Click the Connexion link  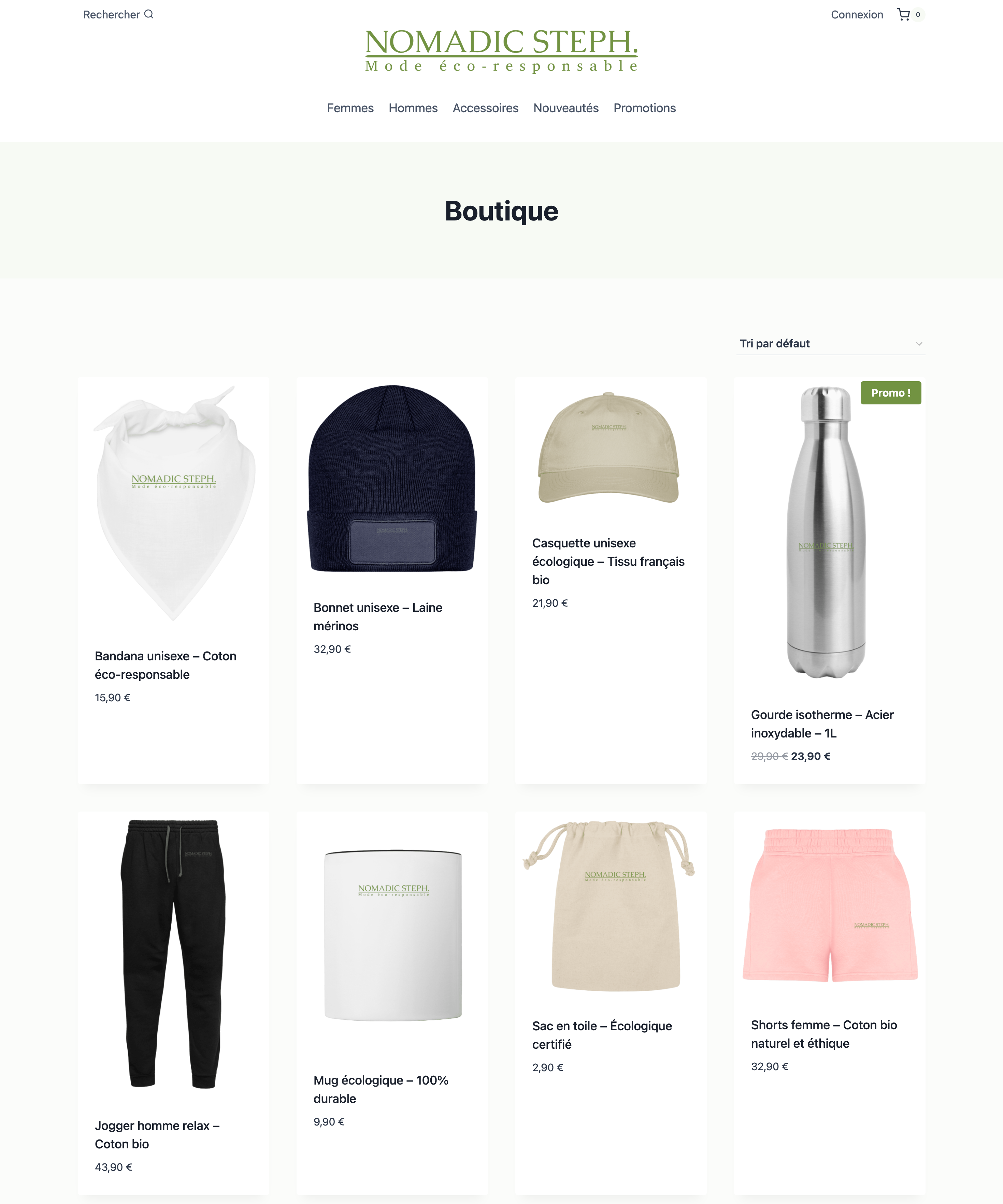(856, 14)
